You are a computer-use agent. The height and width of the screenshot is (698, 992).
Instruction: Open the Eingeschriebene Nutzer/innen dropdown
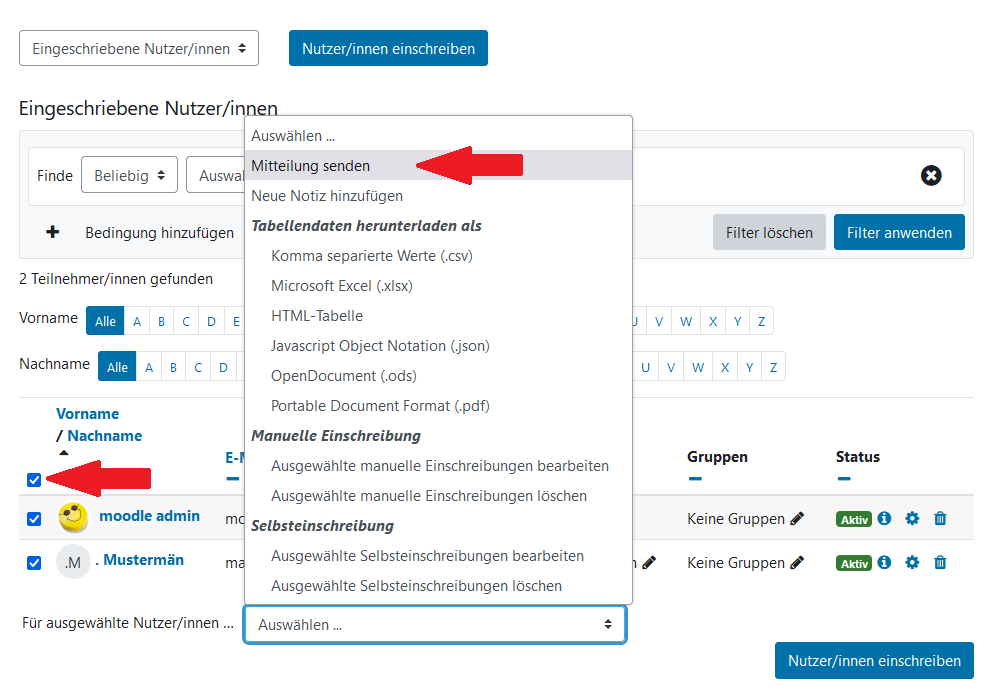pyautogui.click(x=139, y=48)
